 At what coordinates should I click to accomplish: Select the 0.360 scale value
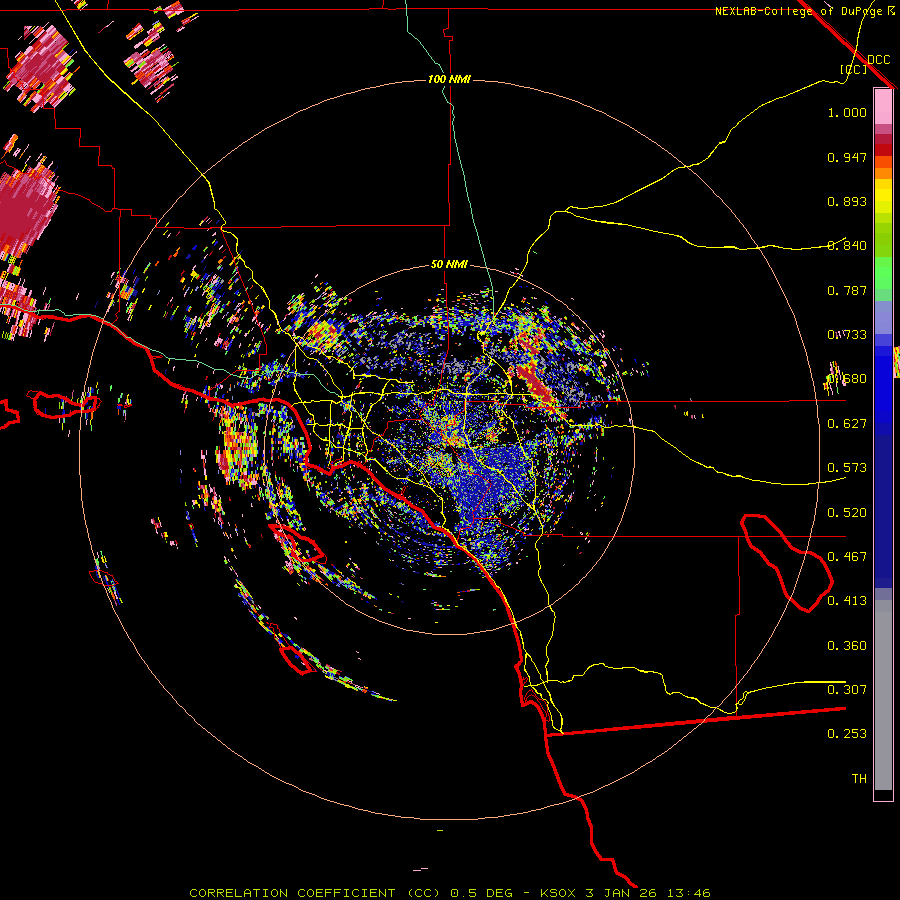847,646
